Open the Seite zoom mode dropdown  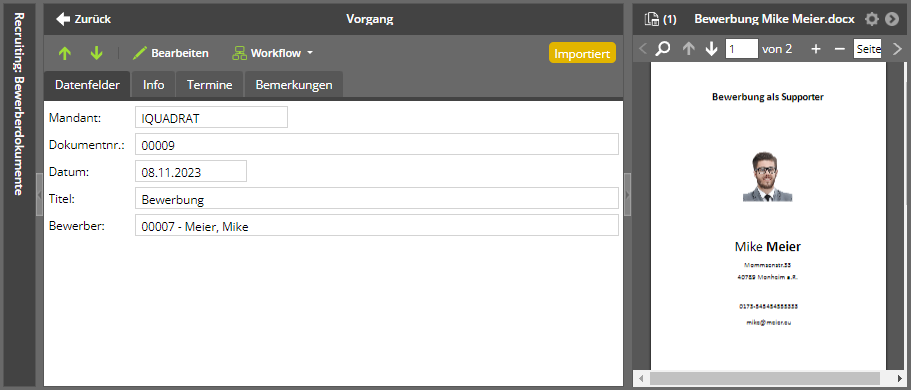point(867,49)
